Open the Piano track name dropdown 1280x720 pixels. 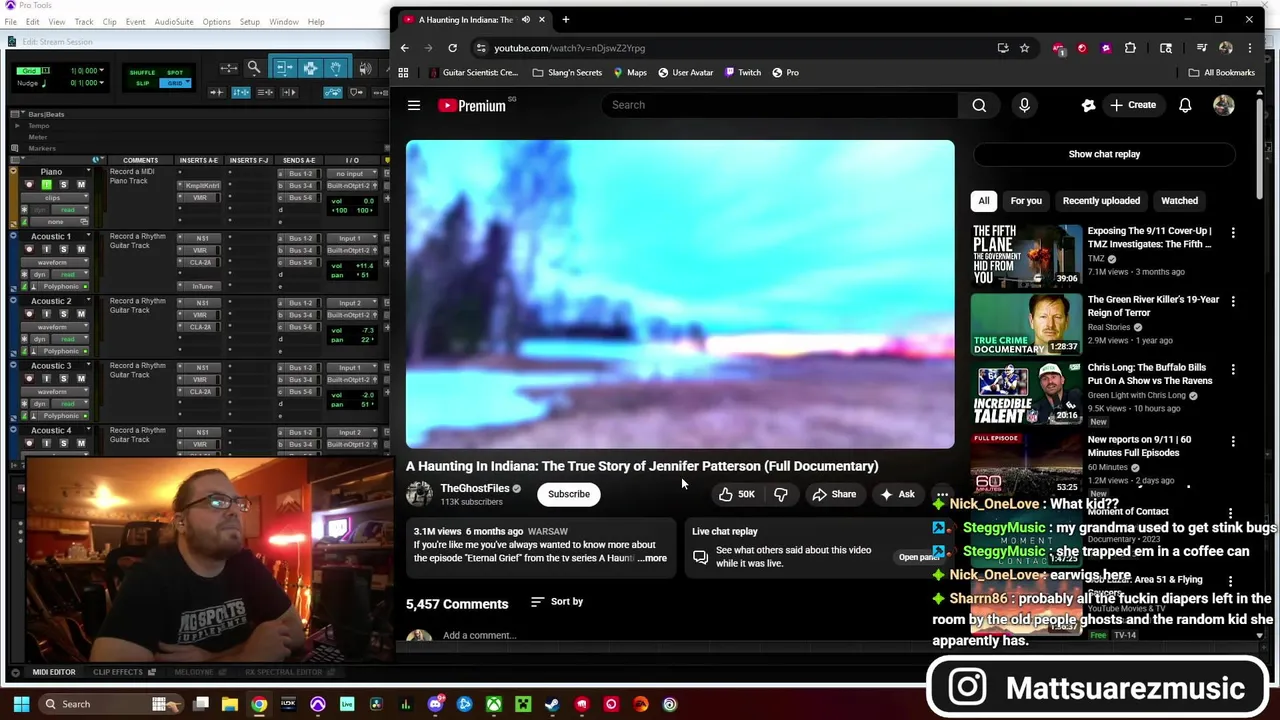[x=88, y=171]
